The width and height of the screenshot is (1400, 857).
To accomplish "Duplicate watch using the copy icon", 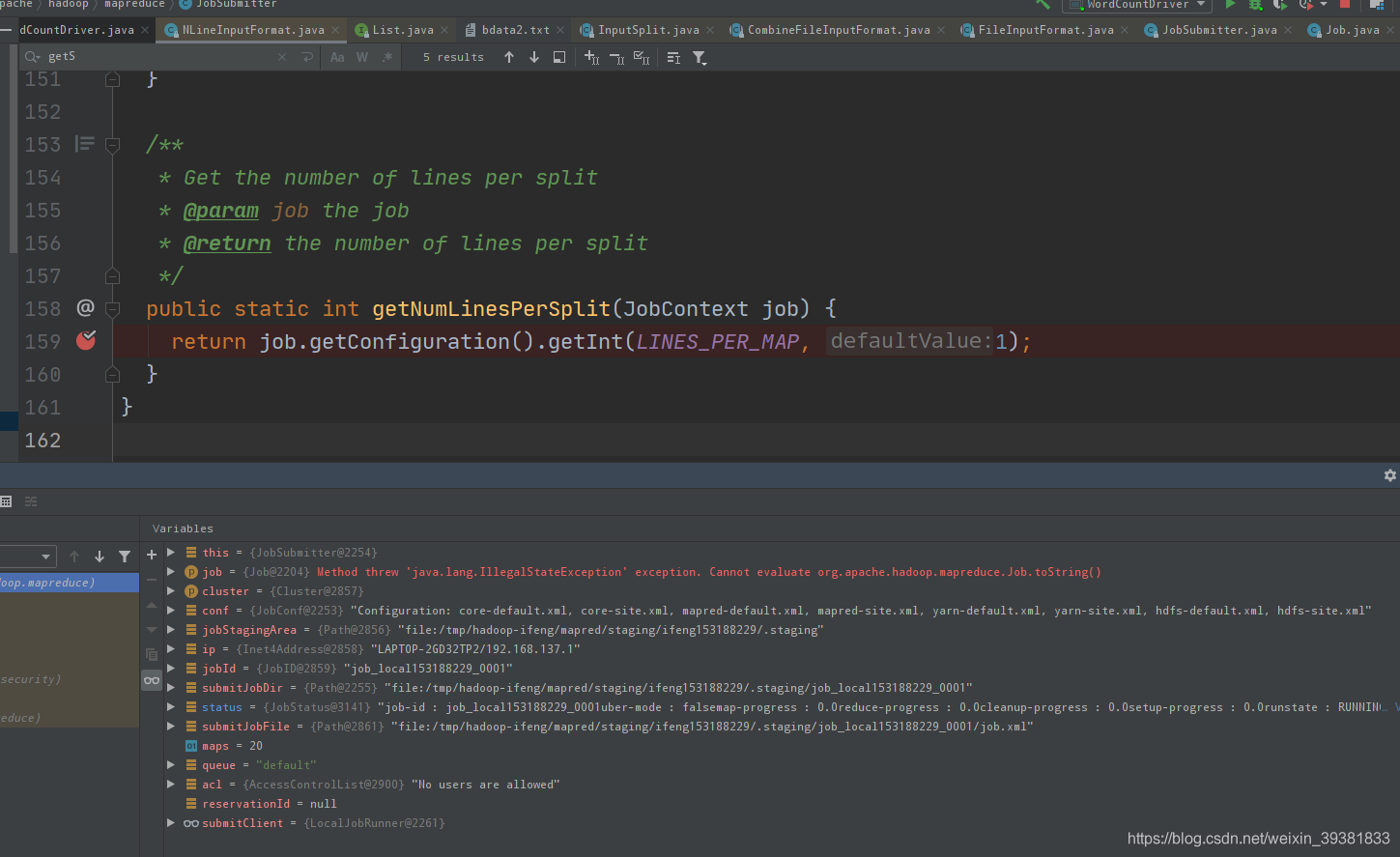I will click(152, 654).
